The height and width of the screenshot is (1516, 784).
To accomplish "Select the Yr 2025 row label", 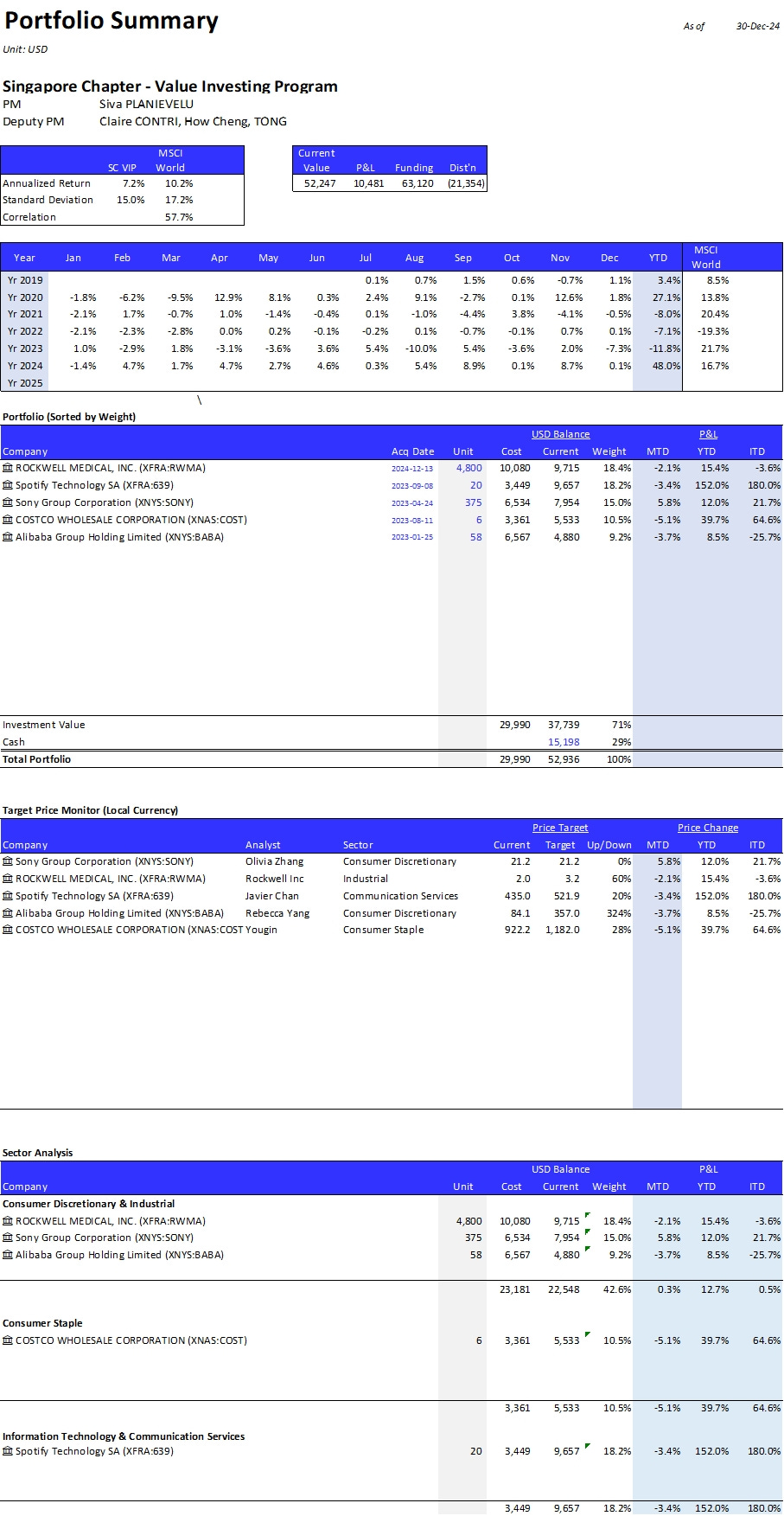I will (x=25, y=383).
